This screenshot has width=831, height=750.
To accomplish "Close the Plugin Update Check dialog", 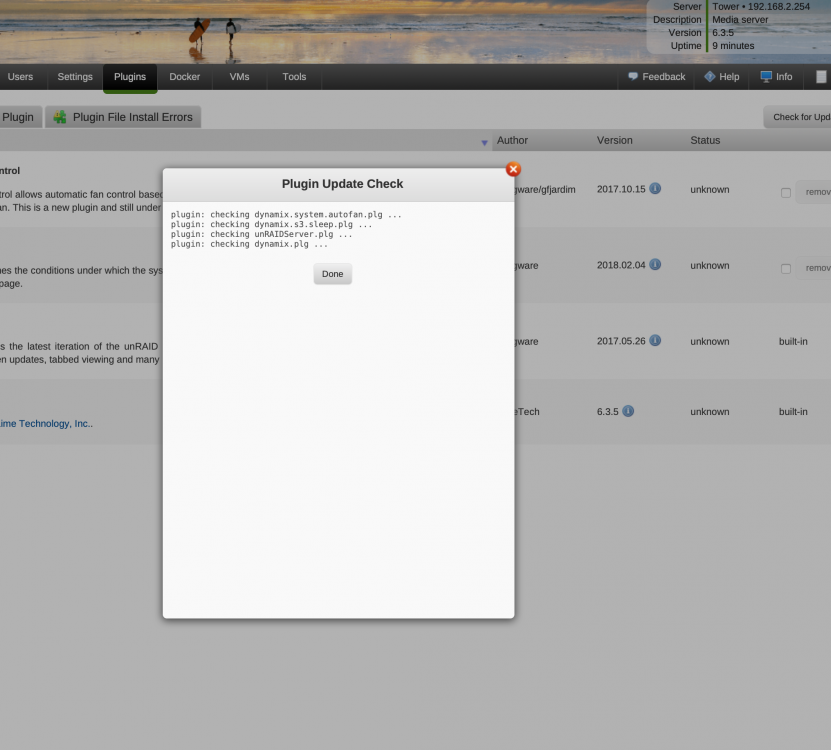I will point(512,169).
